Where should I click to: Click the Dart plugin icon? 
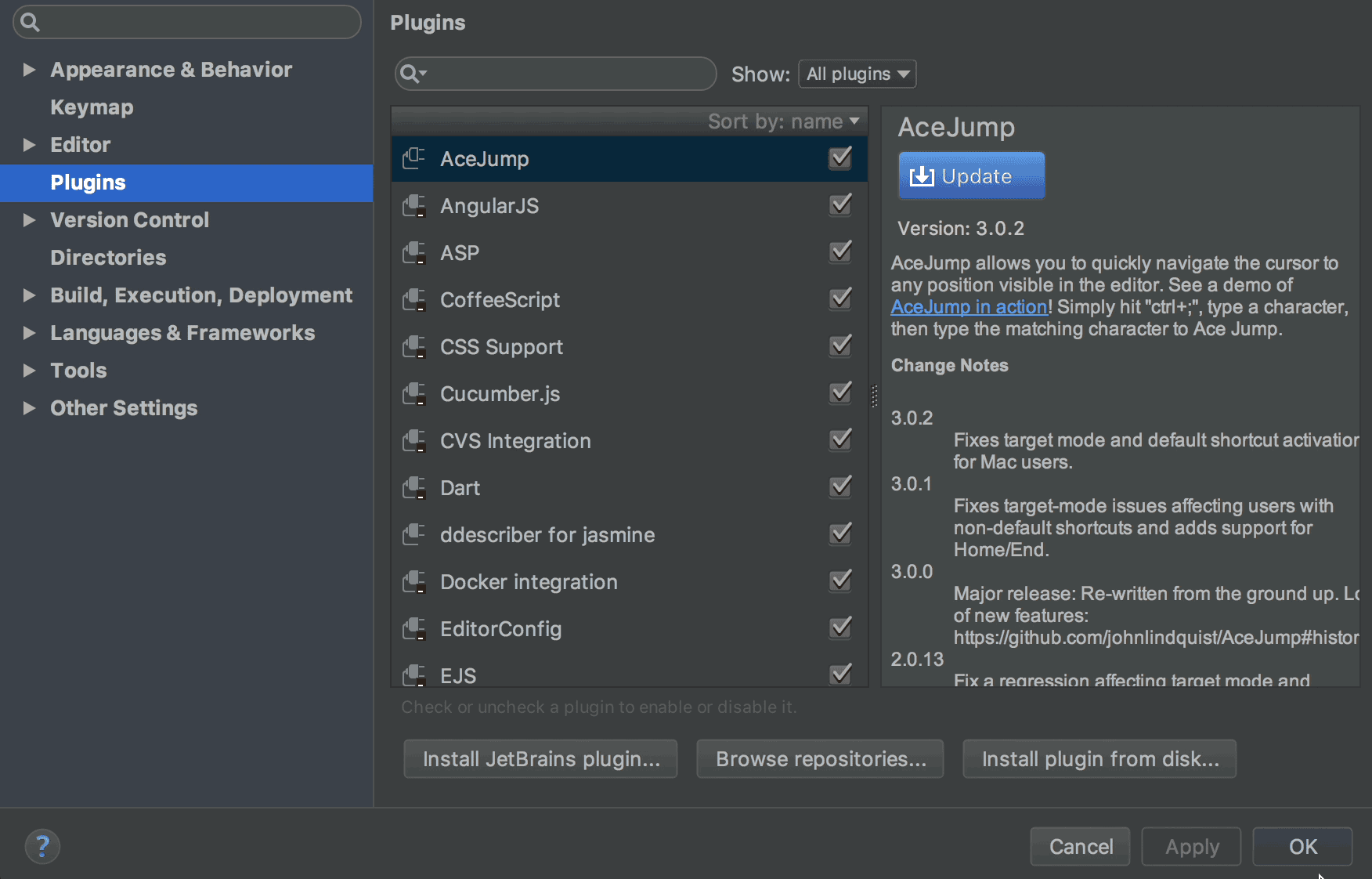(x=414, y=487)
